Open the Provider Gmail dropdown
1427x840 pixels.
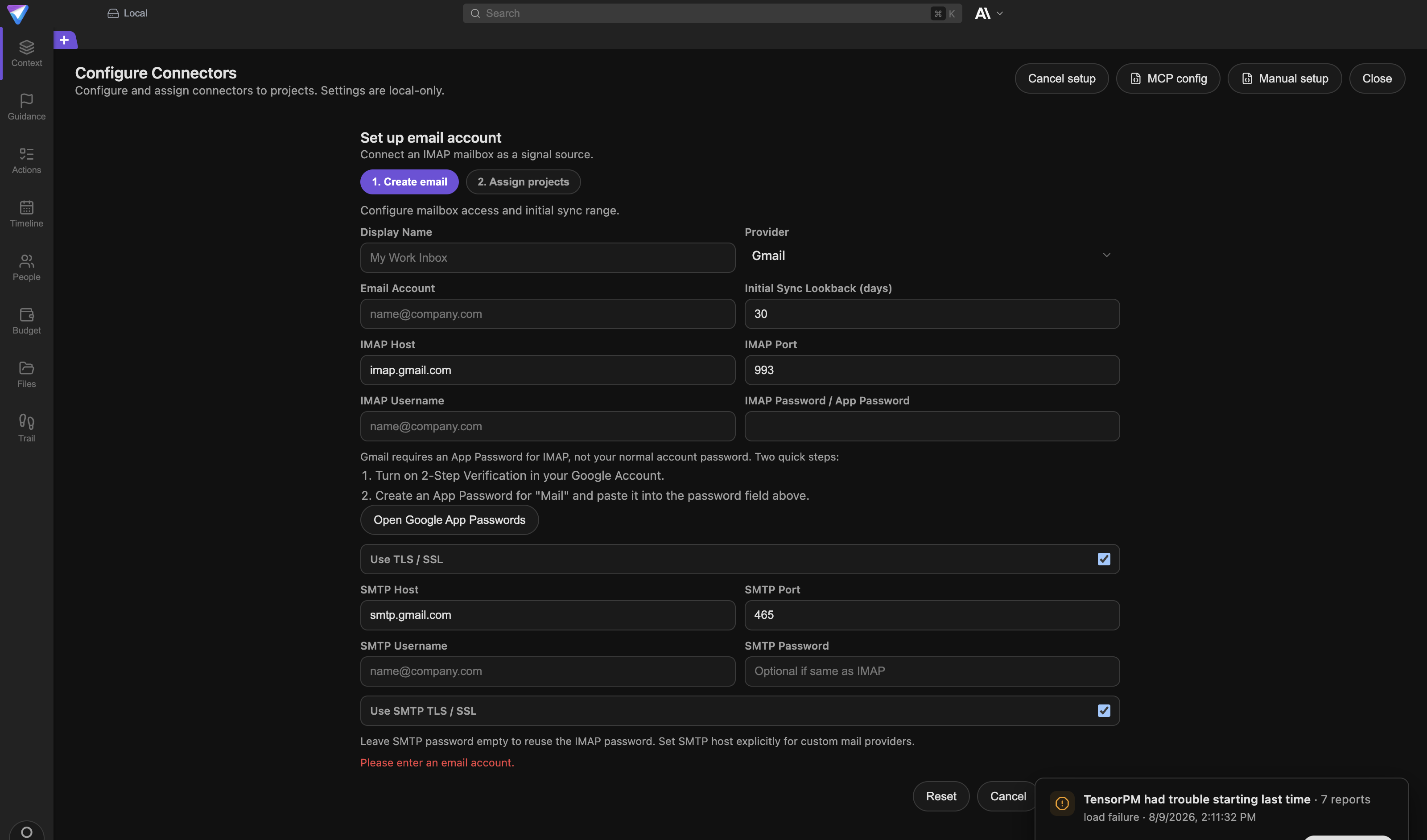point(932,255)
